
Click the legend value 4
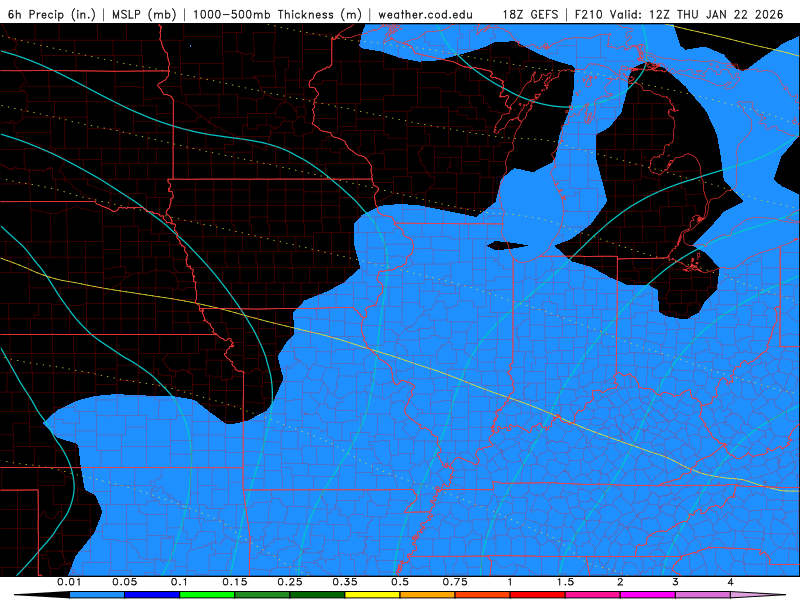coord(731,582)
